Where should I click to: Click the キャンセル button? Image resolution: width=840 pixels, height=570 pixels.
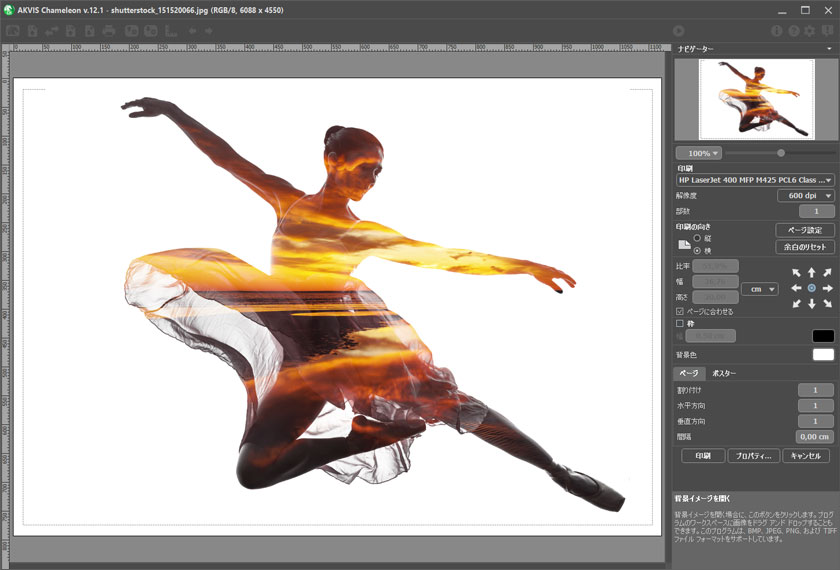tap(806, 456)
